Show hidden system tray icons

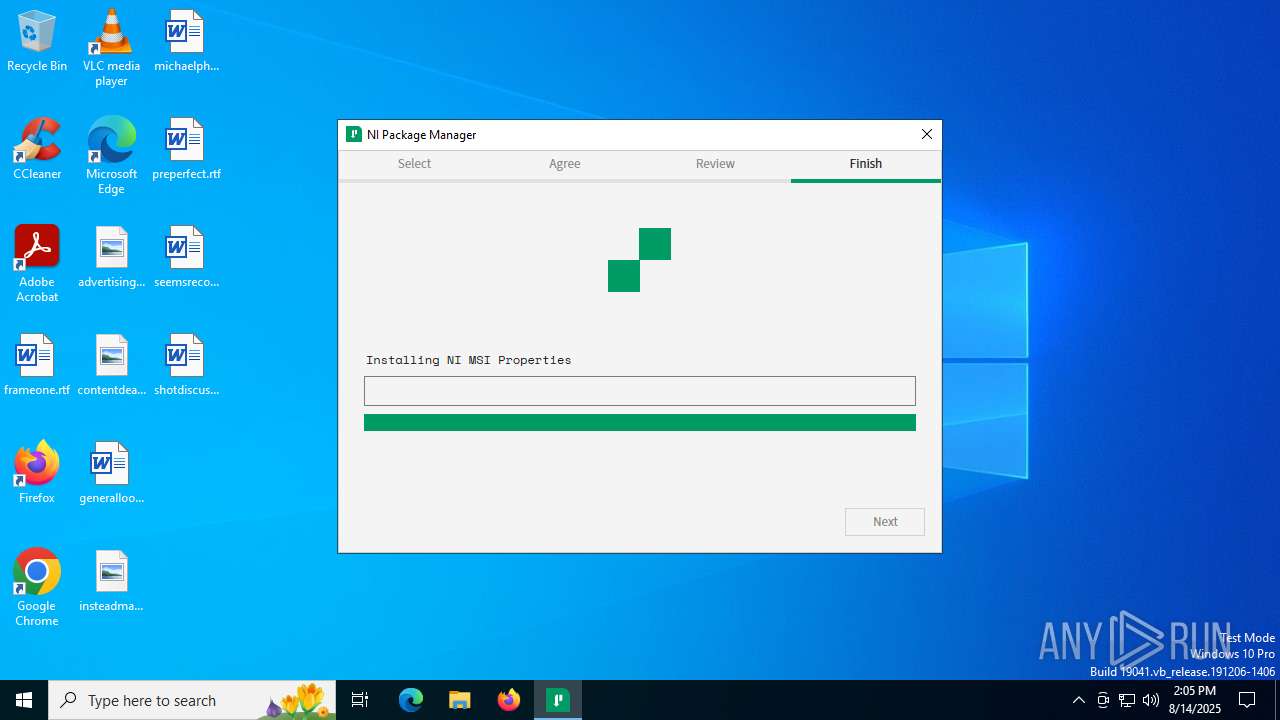1078,700
